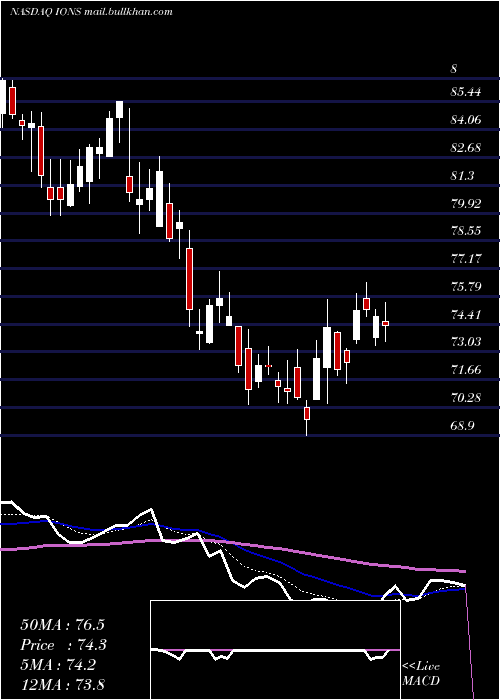Click the lowest candlestick near 68.9

tap(307, 417)
